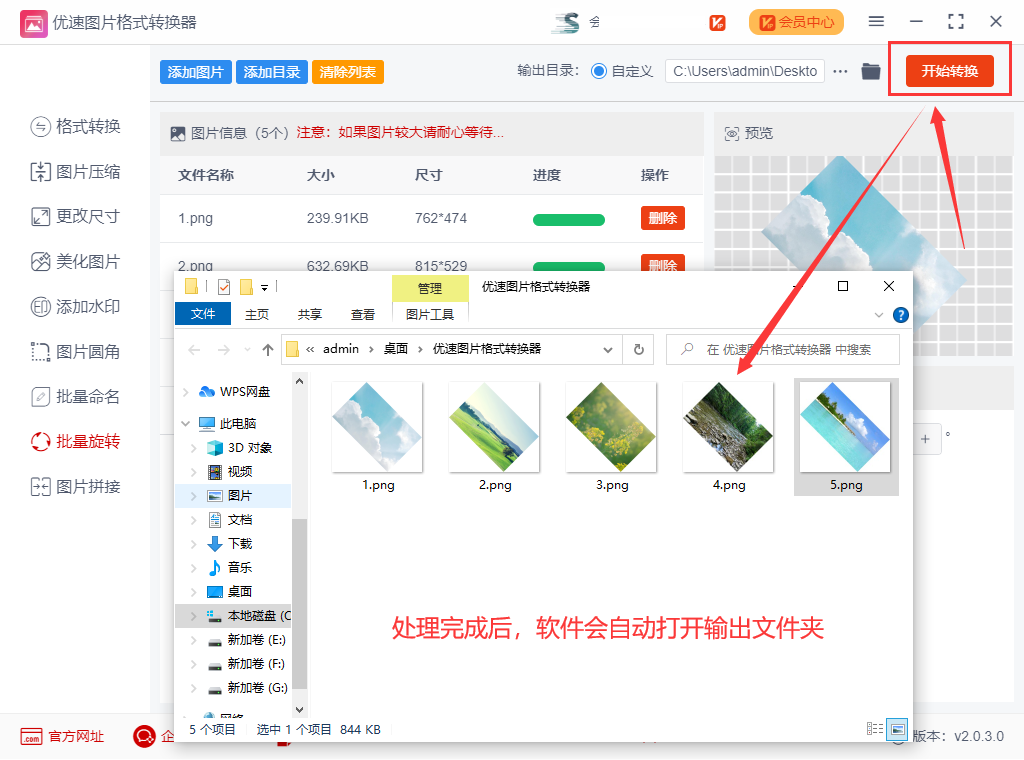Open the output folder icon

point(870,71)
